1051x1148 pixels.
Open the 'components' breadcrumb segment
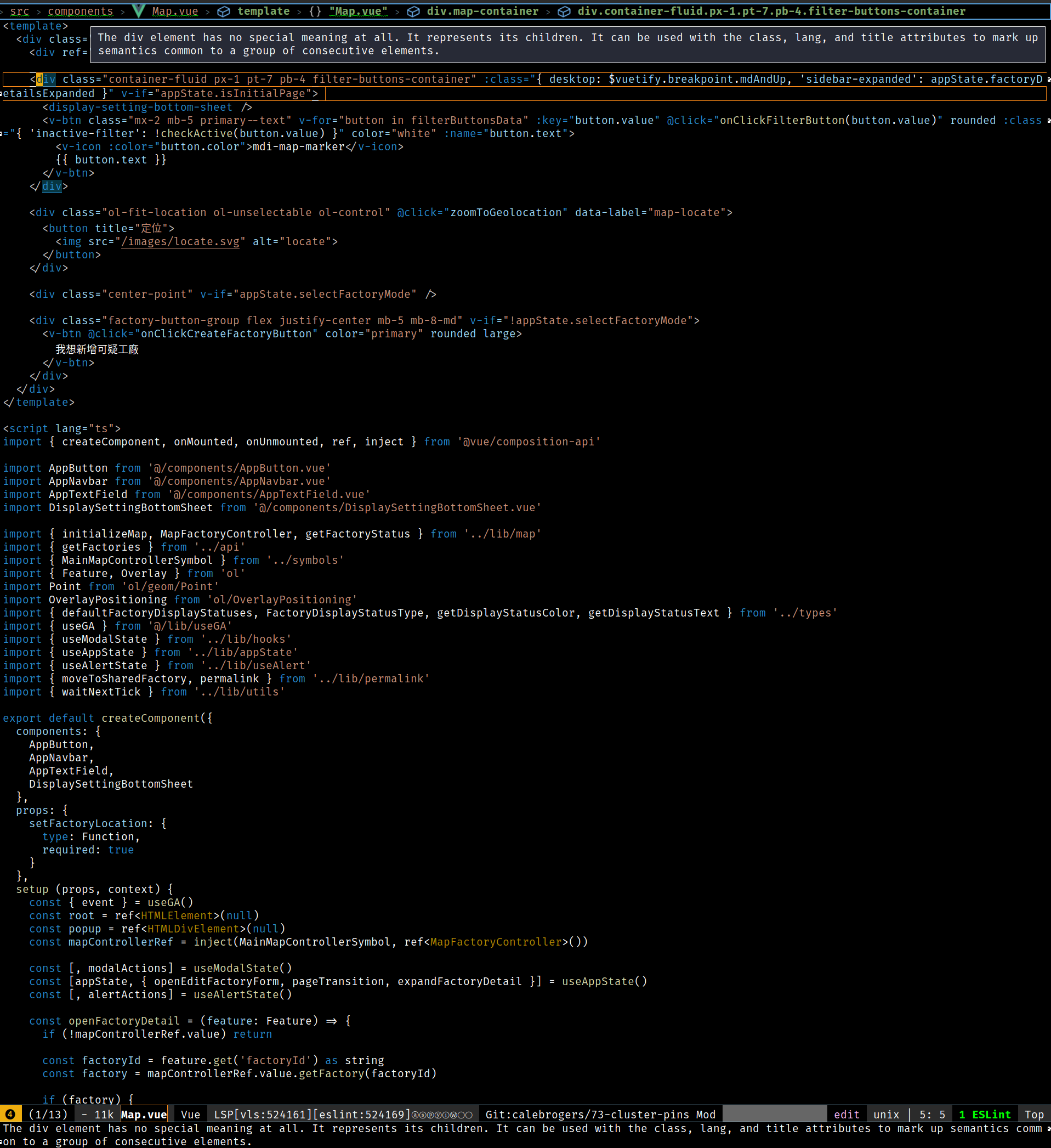80,12
